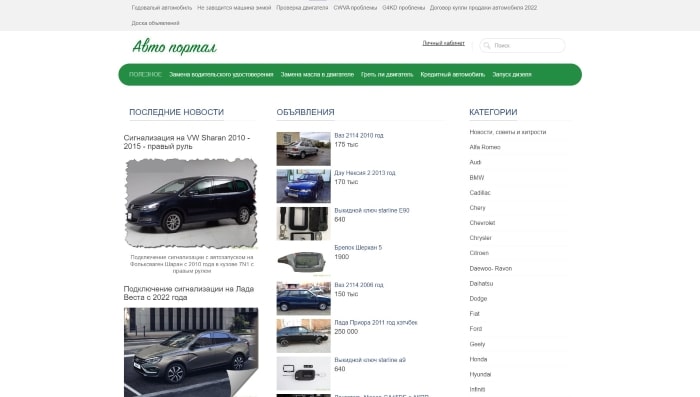Open the Geely category
The height and width of the screenshot is (397, 700).
point(477,344)
